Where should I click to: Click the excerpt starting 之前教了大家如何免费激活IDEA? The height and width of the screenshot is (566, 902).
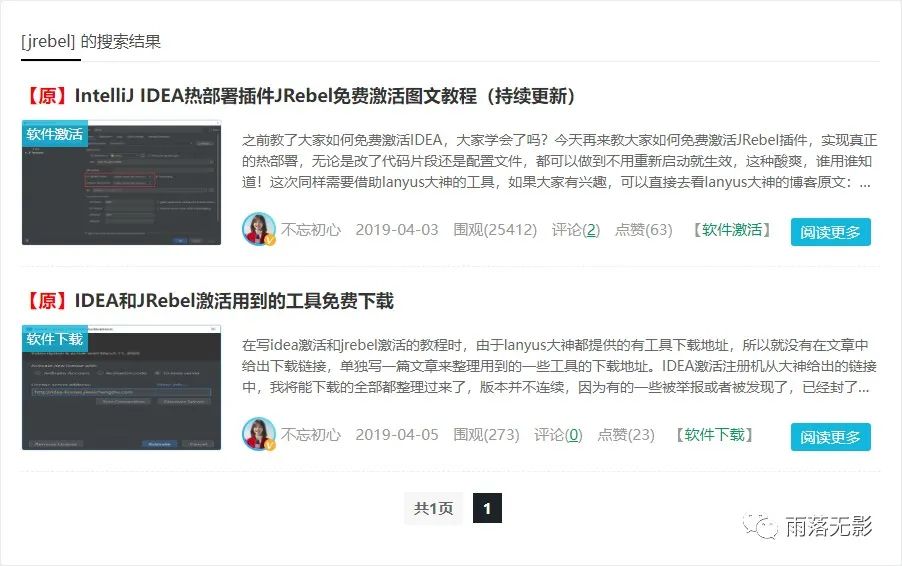559,161
